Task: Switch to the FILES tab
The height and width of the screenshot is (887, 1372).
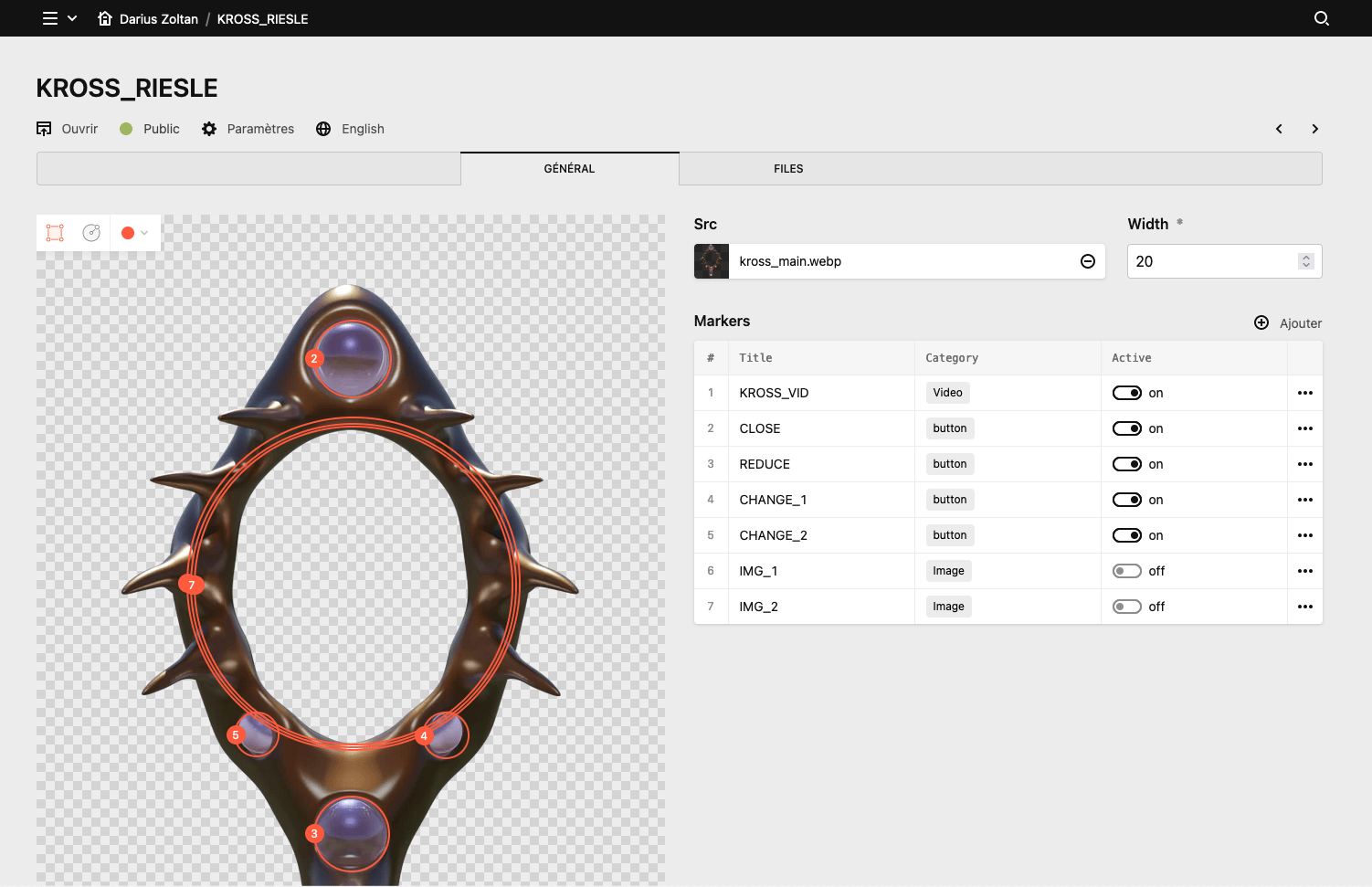Action: [x=788, y=169]
